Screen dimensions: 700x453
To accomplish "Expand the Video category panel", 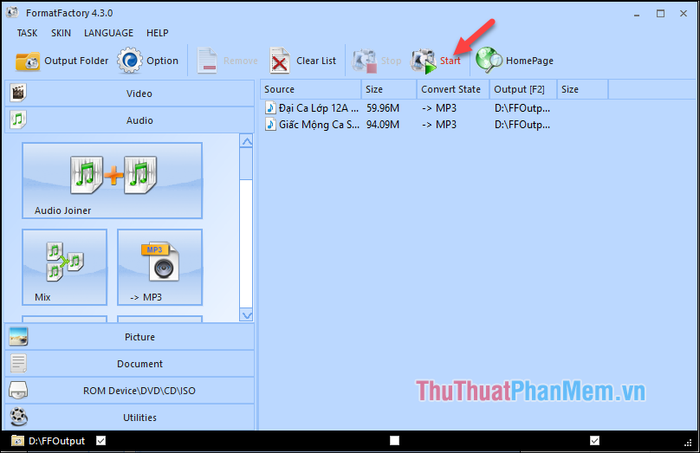I will [129, 93].
